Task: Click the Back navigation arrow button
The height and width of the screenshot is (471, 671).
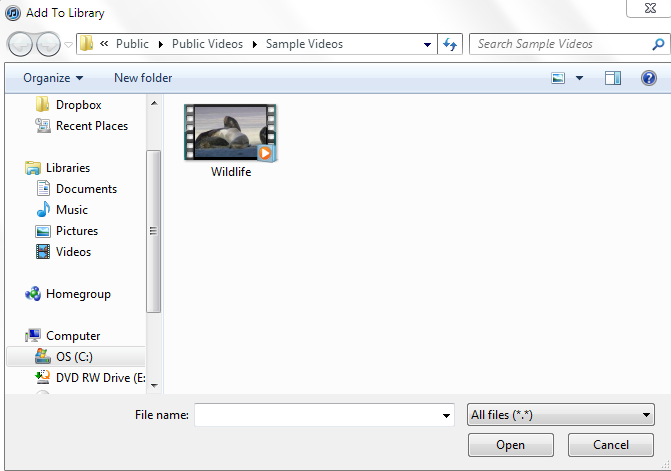Action: click(21, 44)
